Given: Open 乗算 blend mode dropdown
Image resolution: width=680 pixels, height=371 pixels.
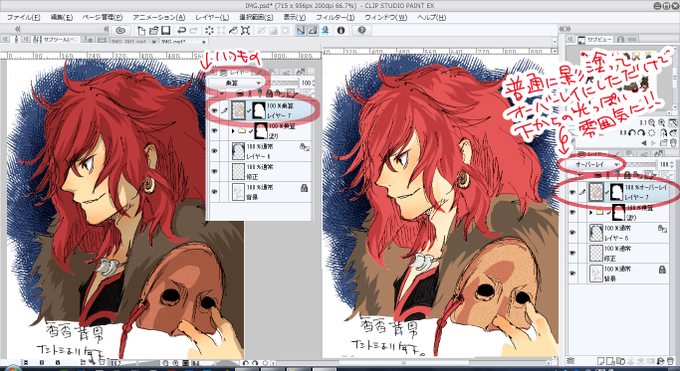Looking at the screenshot, I should pyautogui.click(x=235, y=82).
